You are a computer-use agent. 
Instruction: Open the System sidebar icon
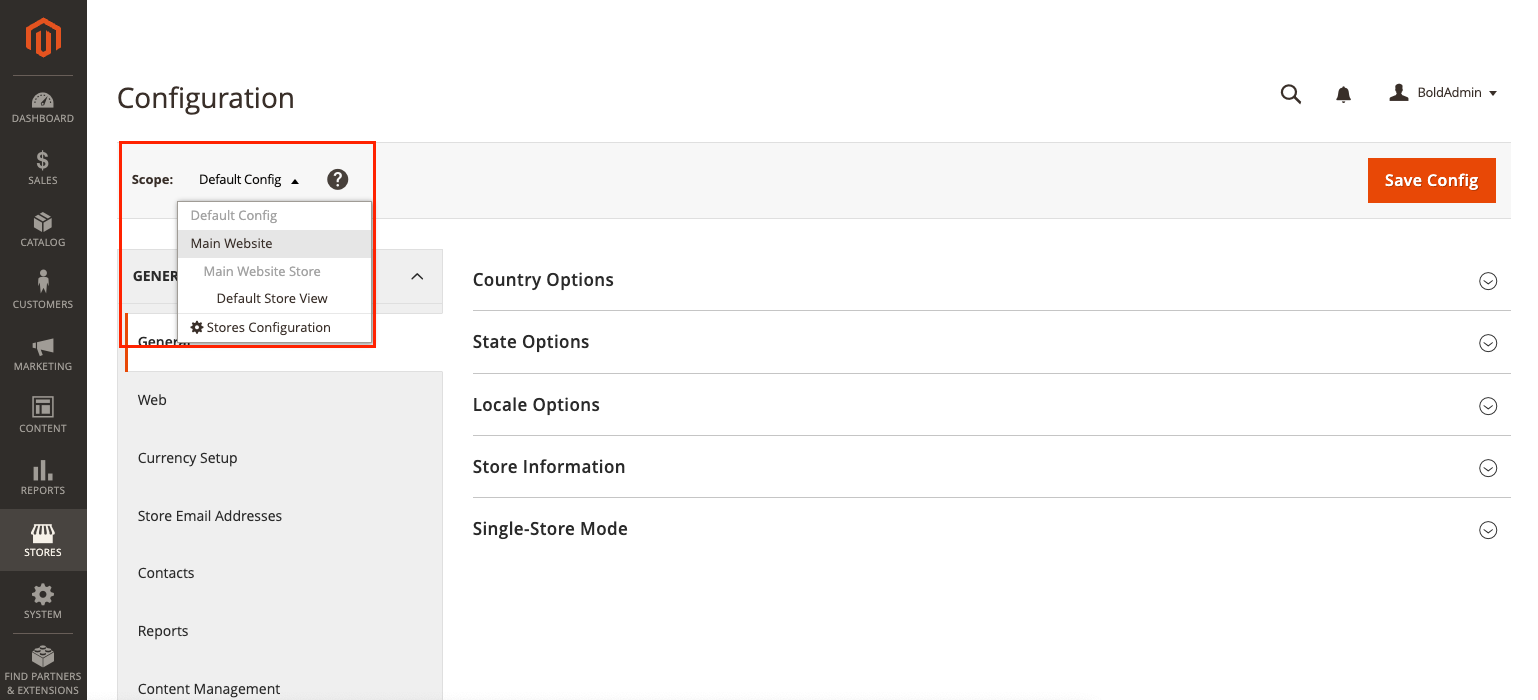tap(42, 601)
